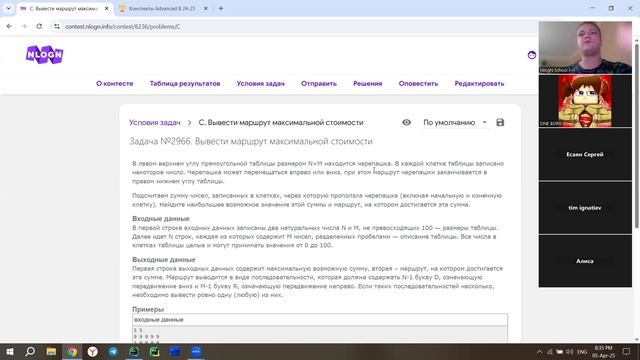Show hidden system tray icons
This screenshot has width=640, height=360.
click(x=540, y=351)
